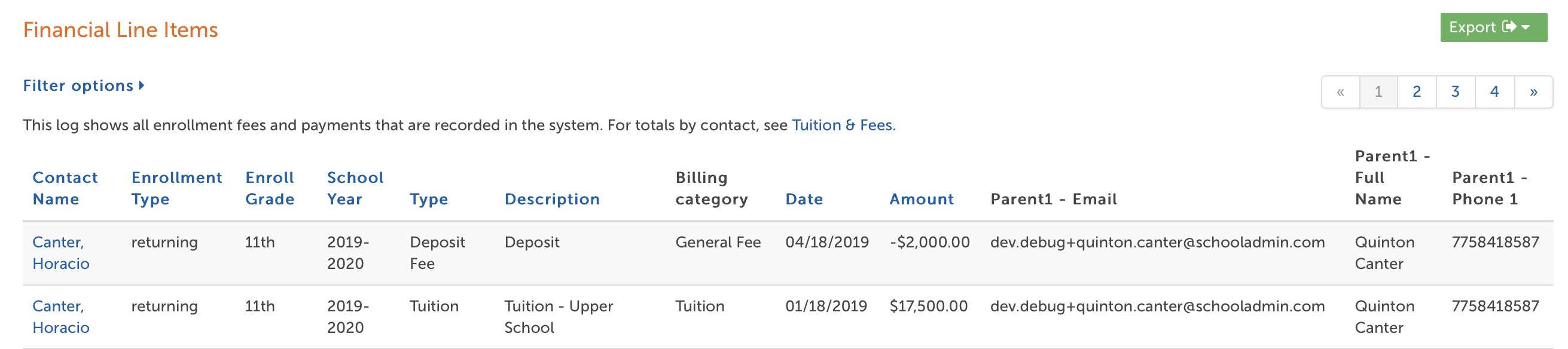
Task: Sort by Date column header
Action: pyautogui.click(x=804, y=200)
